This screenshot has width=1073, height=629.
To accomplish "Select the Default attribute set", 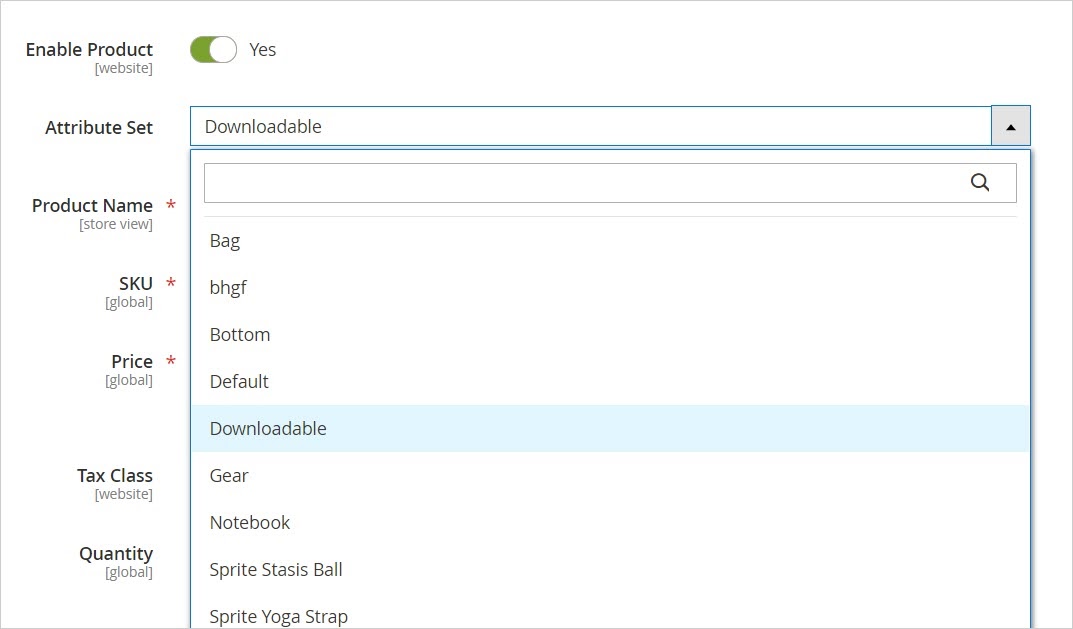I will point(239,382).
